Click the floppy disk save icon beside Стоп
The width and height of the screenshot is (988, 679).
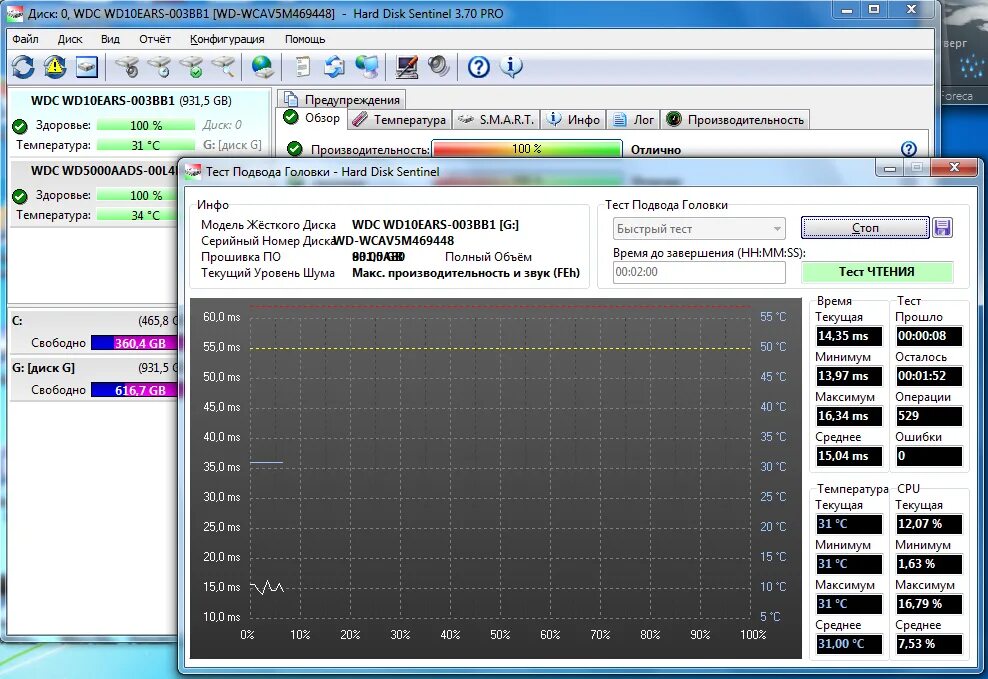pyautogui.click(x=943, y=228)
